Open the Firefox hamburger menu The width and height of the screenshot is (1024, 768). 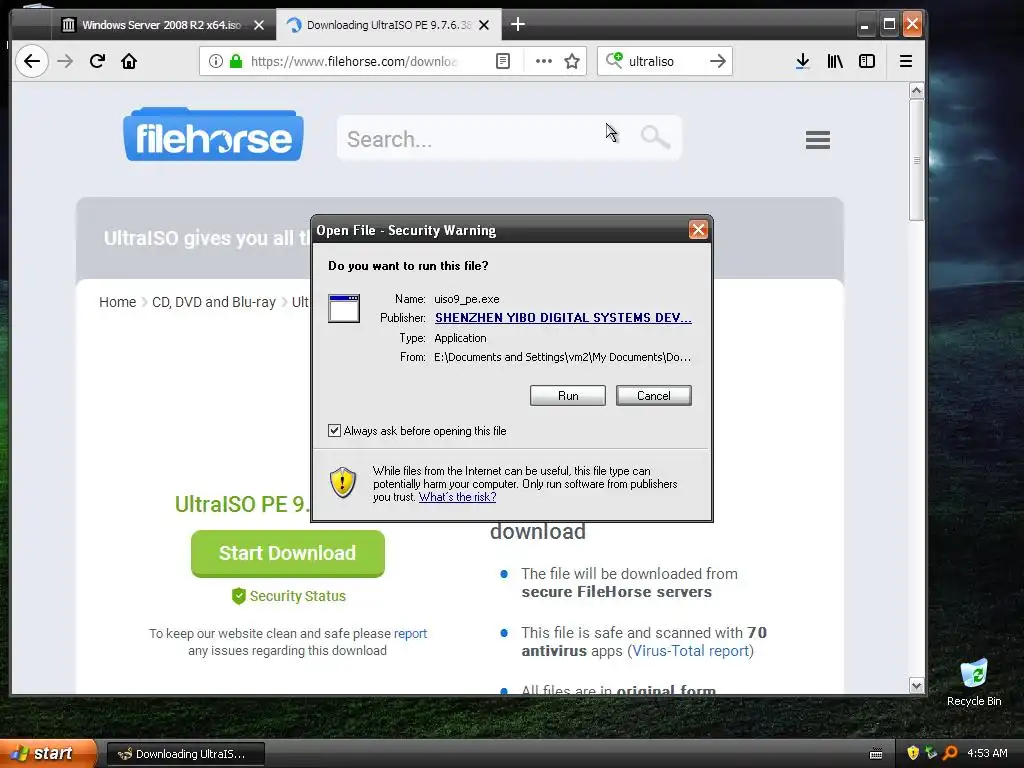click(906, 61)
